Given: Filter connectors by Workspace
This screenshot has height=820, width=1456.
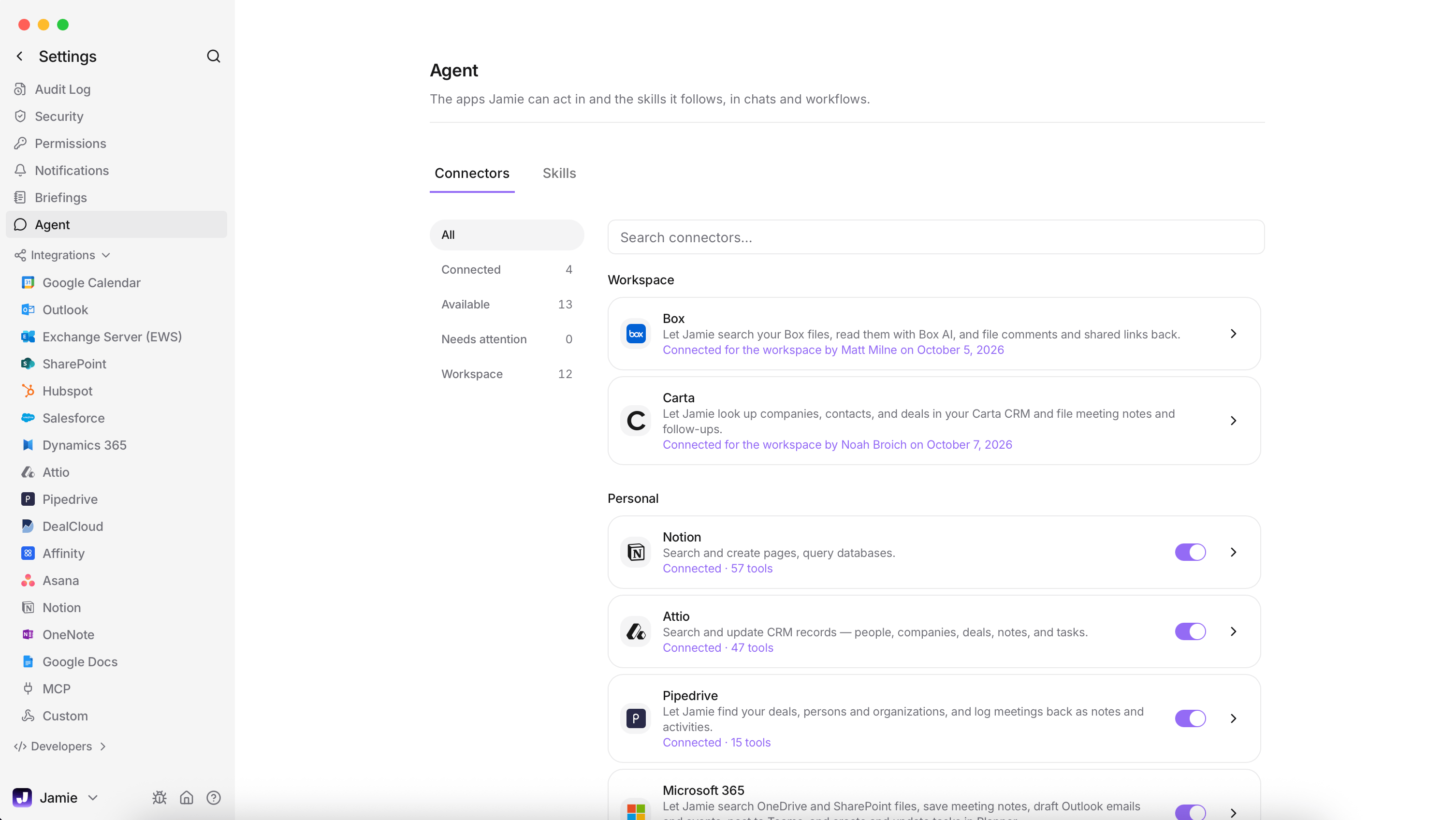Looking at the screenshot, I should click(x=507, y=374).
